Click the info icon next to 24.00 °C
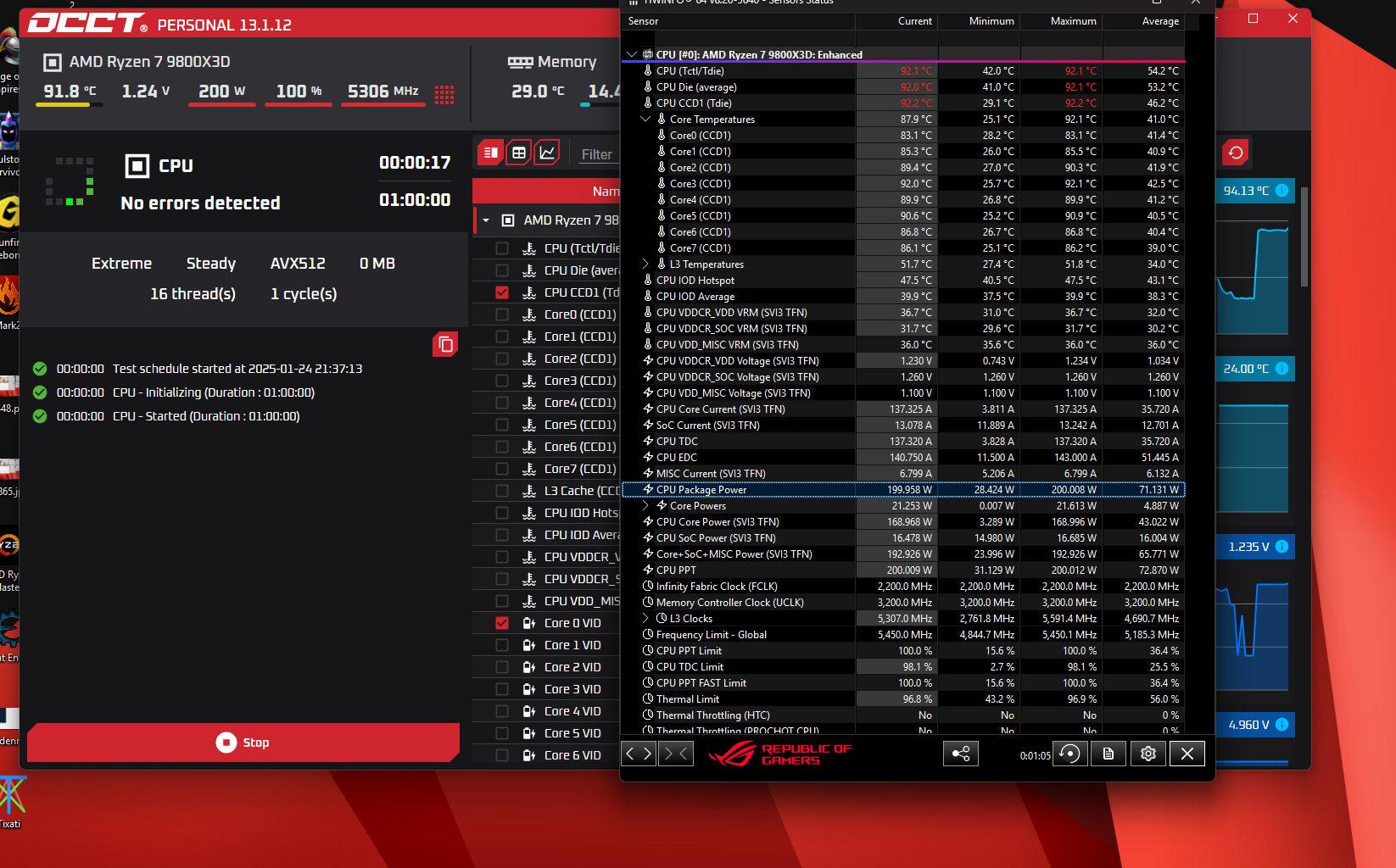This screenshot has height=868, width=1396. (1282, 369)
